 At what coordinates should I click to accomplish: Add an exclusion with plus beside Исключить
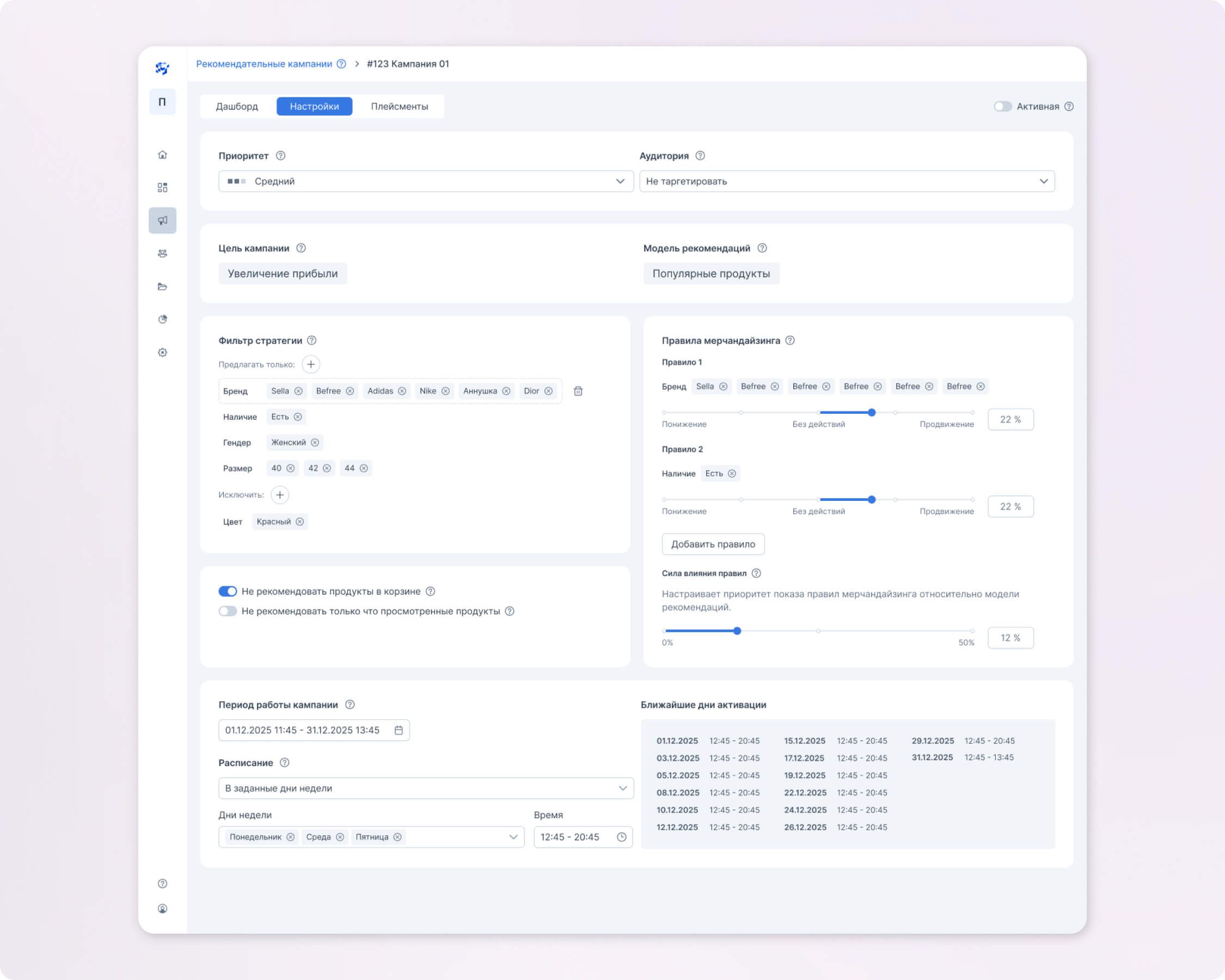point(280,495)
